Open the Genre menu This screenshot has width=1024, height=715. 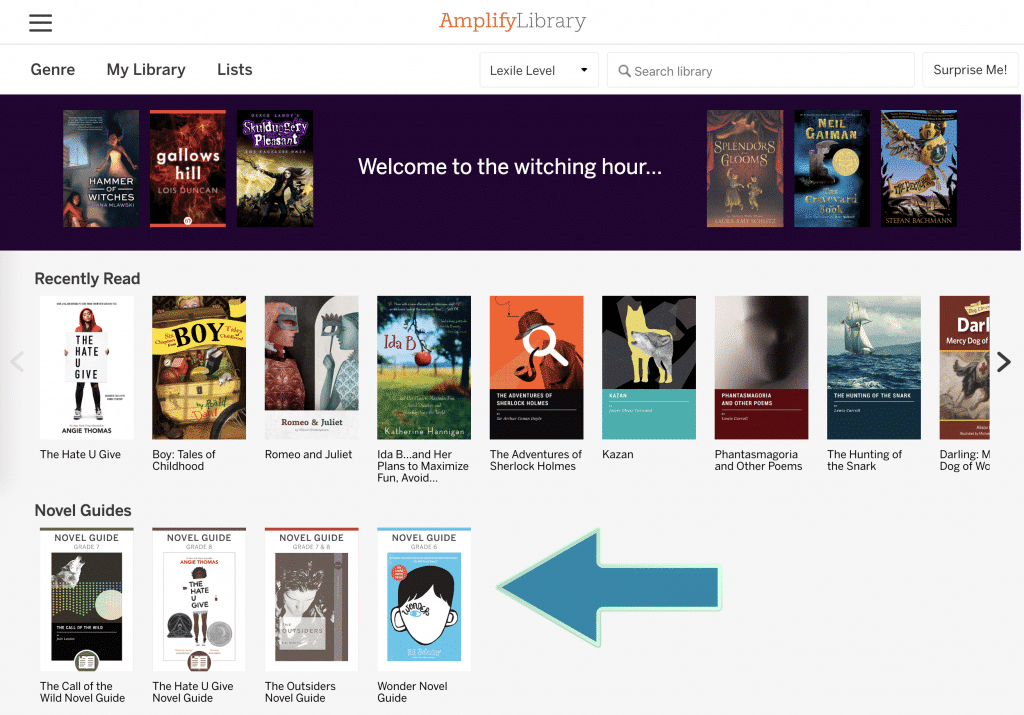pos(53,70)
